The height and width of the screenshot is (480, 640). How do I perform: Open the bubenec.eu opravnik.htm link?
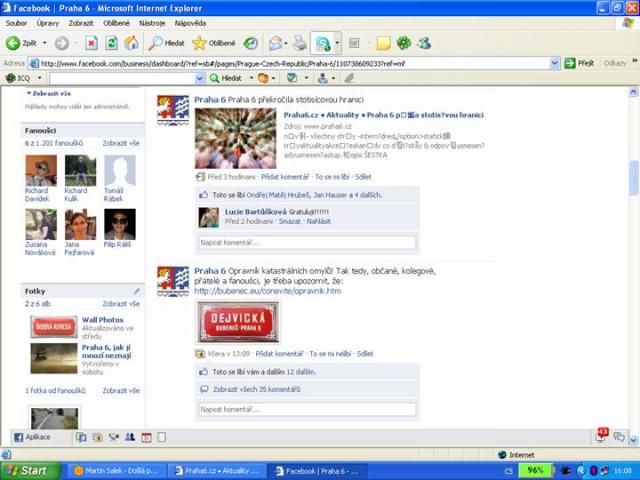[x=268, y=291]
